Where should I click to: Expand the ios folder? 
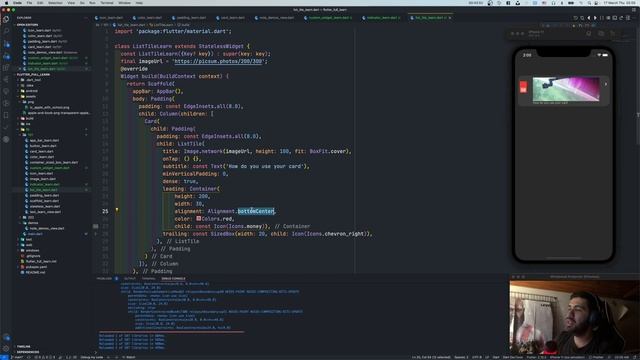coord(28,124)
